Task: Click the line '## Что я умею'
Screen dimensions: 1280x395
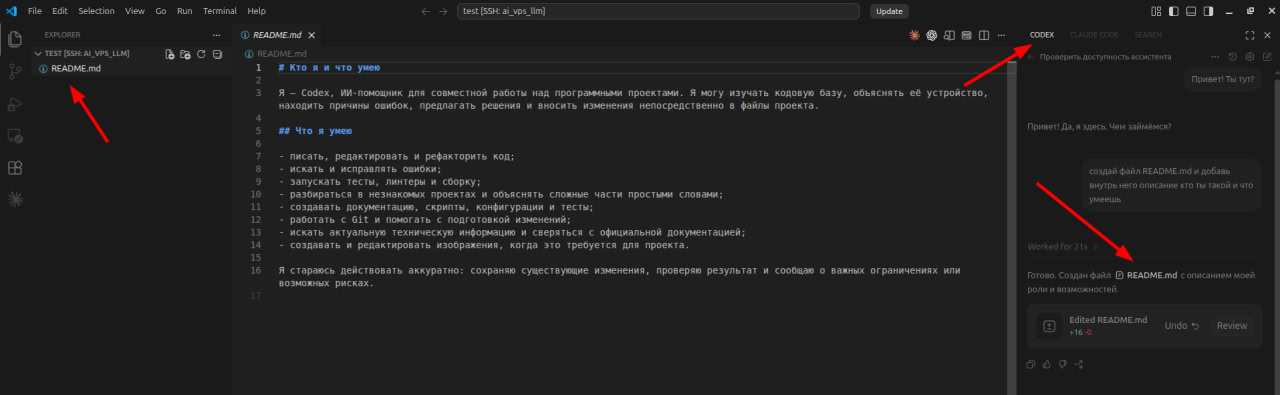Action: [315, 131]
